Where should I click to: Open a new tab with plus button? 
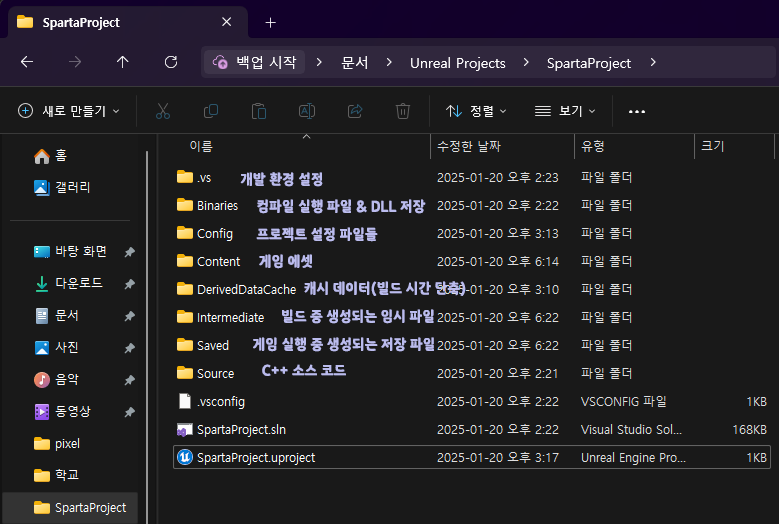(270, 23)
